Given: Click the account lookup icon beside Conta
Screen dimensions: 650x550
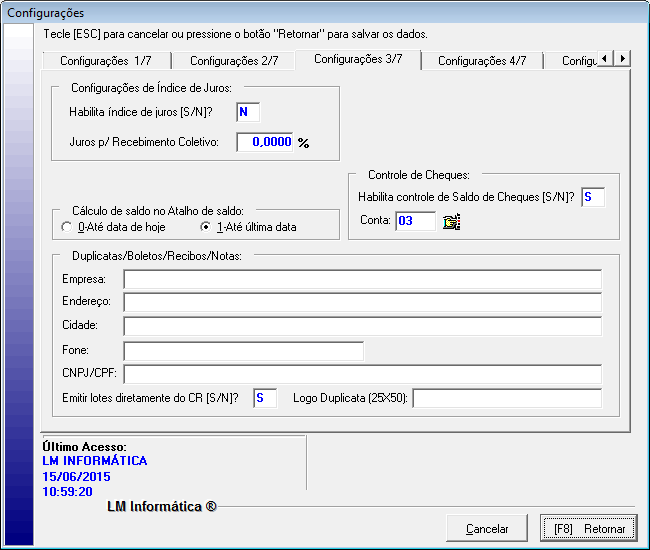Looking at the screenshot, I should coord(451,222).
